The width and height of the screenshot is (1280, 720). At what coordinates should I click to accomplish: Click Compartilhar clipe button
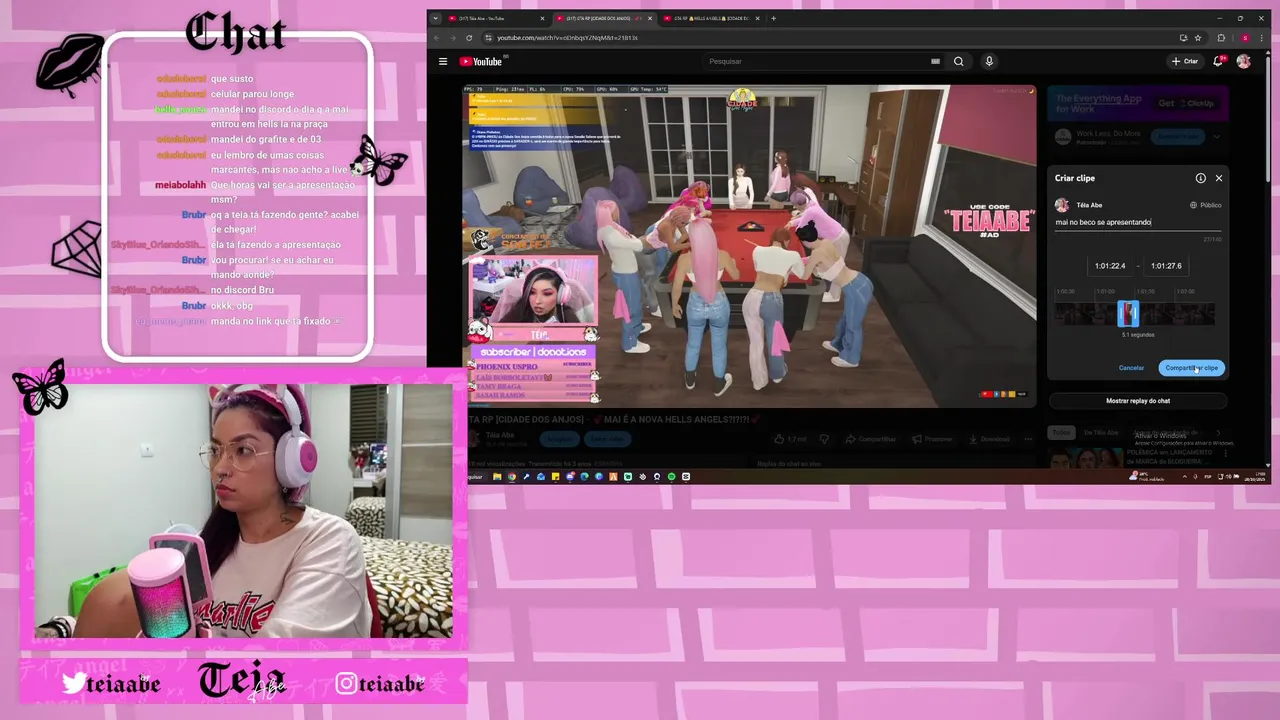pos(1191,368)
